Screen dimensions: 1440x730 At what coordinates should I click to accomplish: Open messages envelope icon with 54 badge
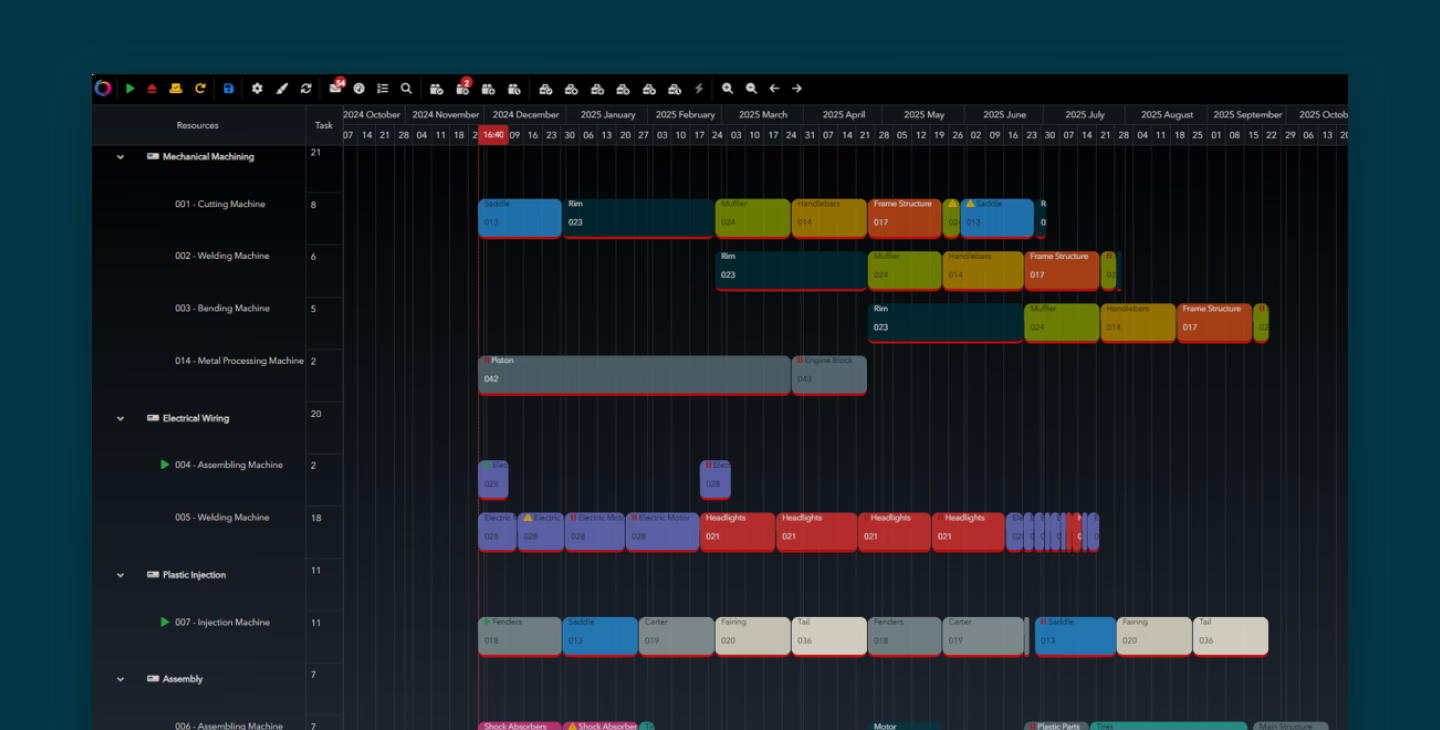click(336, 87)
